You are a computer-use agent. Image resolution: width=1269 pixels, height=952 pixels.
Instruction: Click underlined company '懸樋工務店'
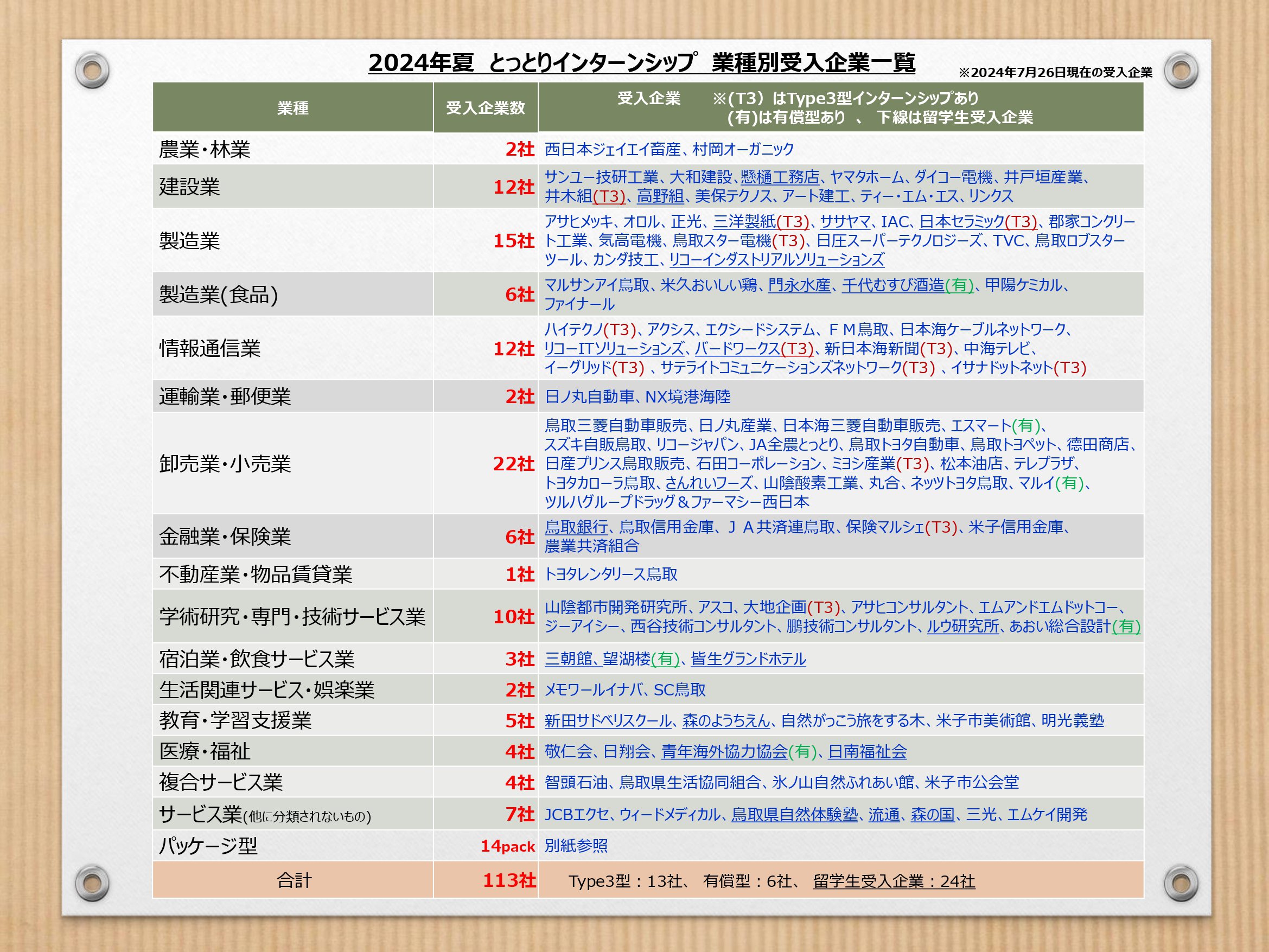click(780, 177)
